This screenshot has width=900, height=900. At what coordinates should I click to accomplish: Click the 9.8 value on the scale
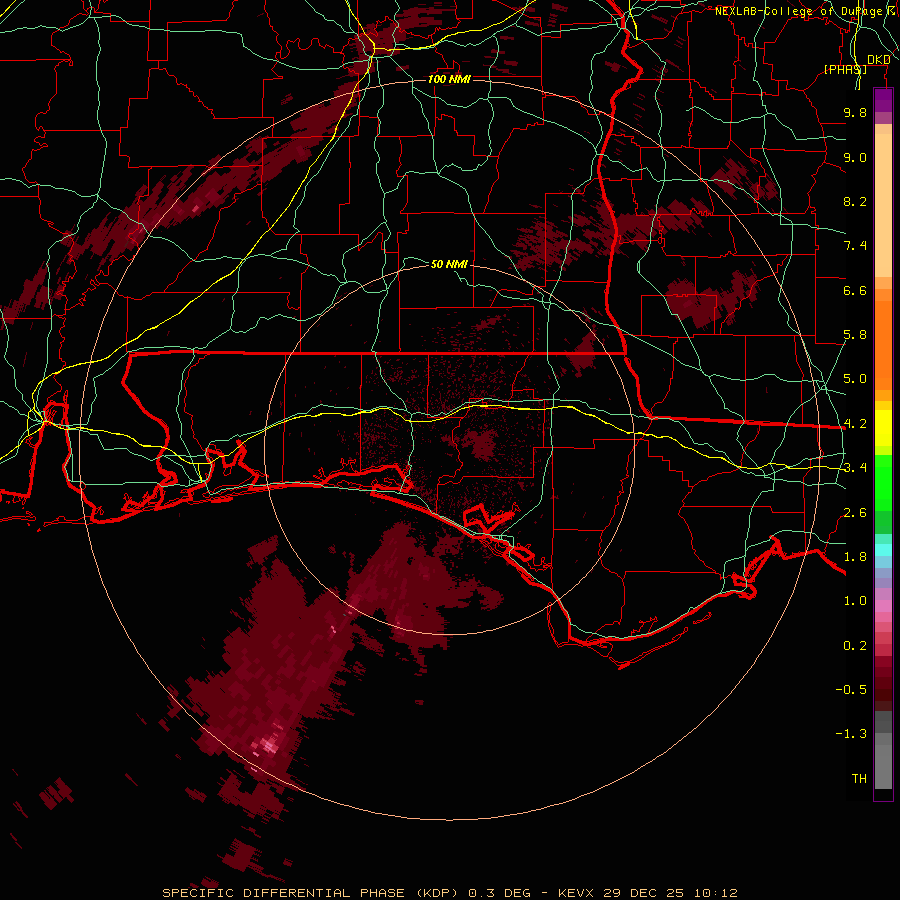(x=855, y=112)
